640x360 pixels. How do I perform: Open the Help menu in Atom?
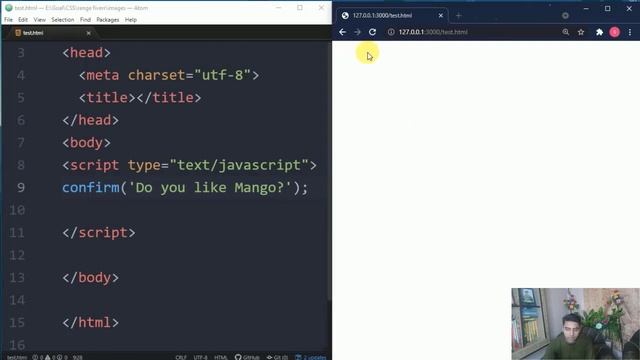pos(131,20)
